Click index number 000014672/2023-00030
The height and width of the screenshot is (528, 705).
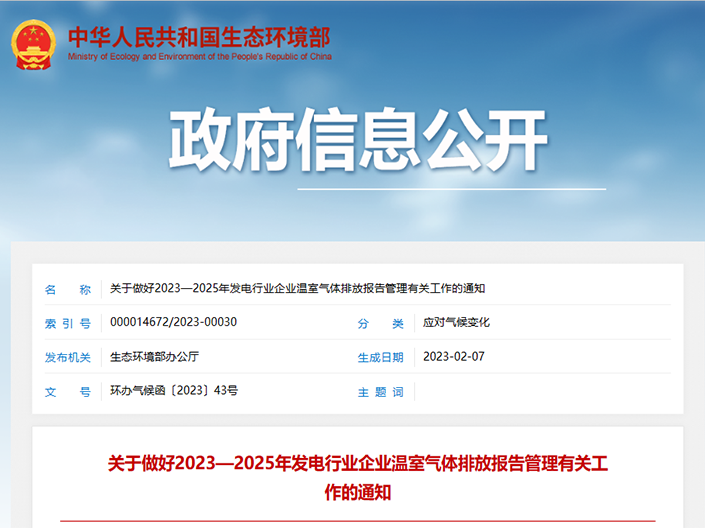(x=173, y=322)
